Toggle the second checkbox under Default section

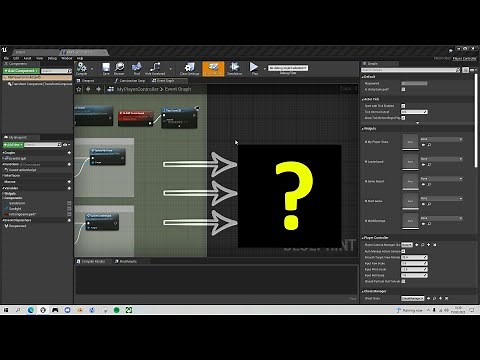coord(403,89)
